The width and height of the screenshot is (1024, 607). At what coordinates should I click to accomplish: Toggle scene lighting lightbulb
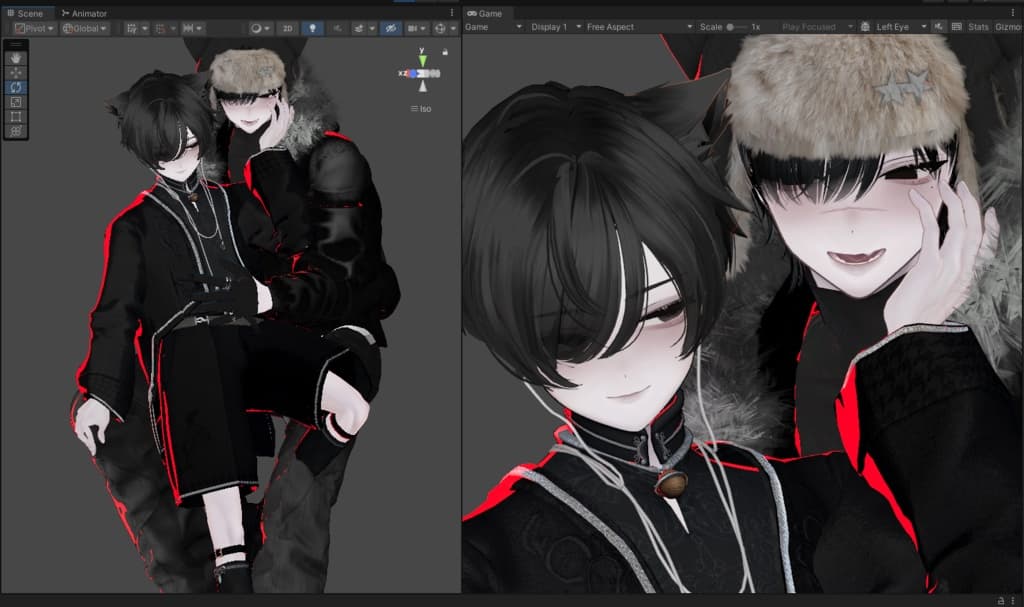[x=312, y=28]
